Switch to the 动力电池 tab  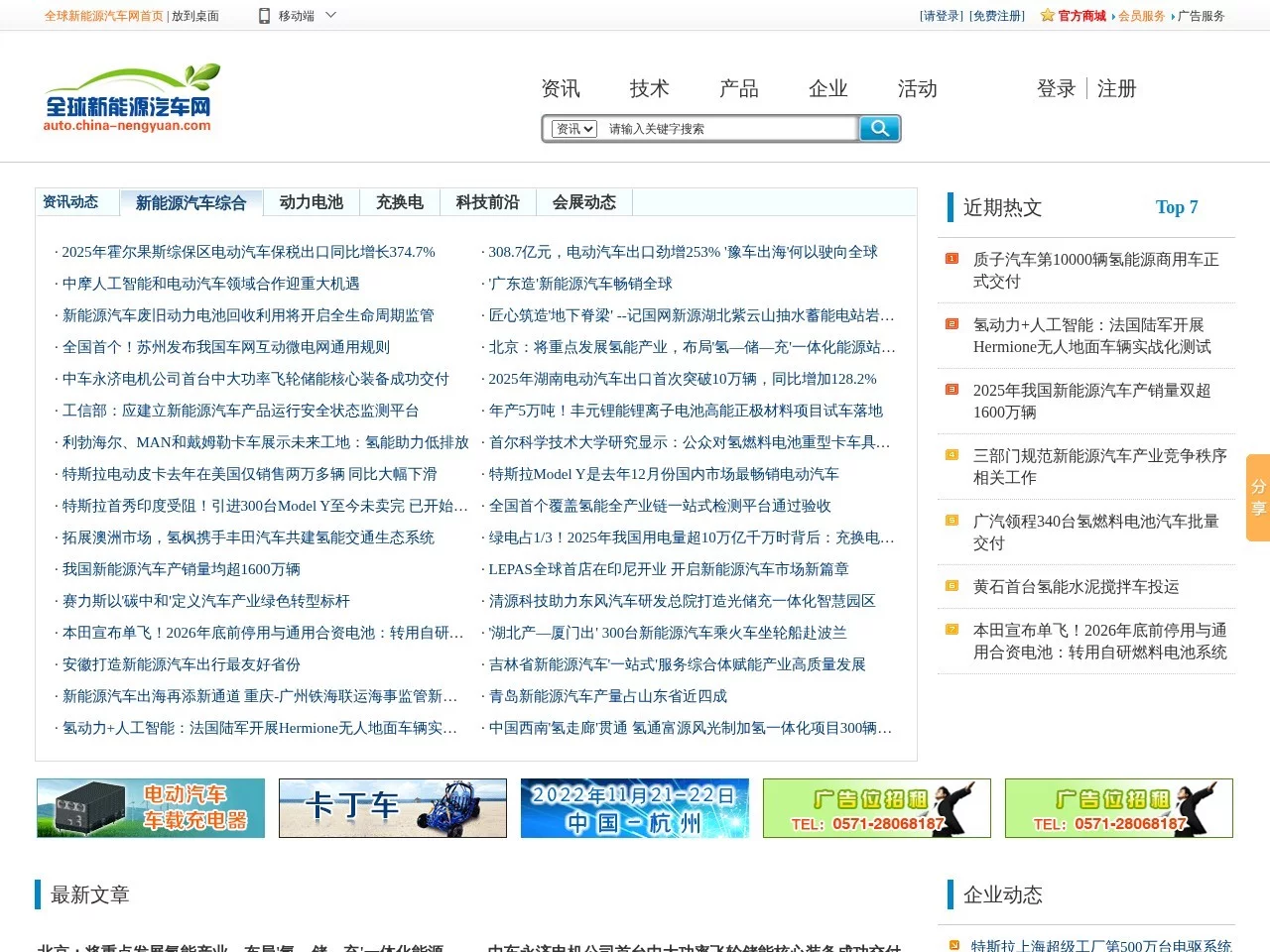point(311,202)
